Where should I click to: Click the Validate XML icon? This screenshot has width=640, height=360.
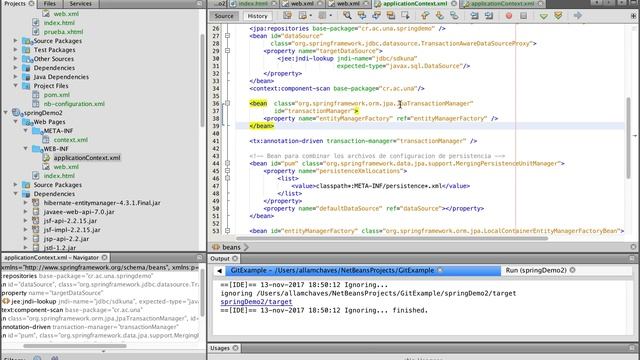[558, 16]
